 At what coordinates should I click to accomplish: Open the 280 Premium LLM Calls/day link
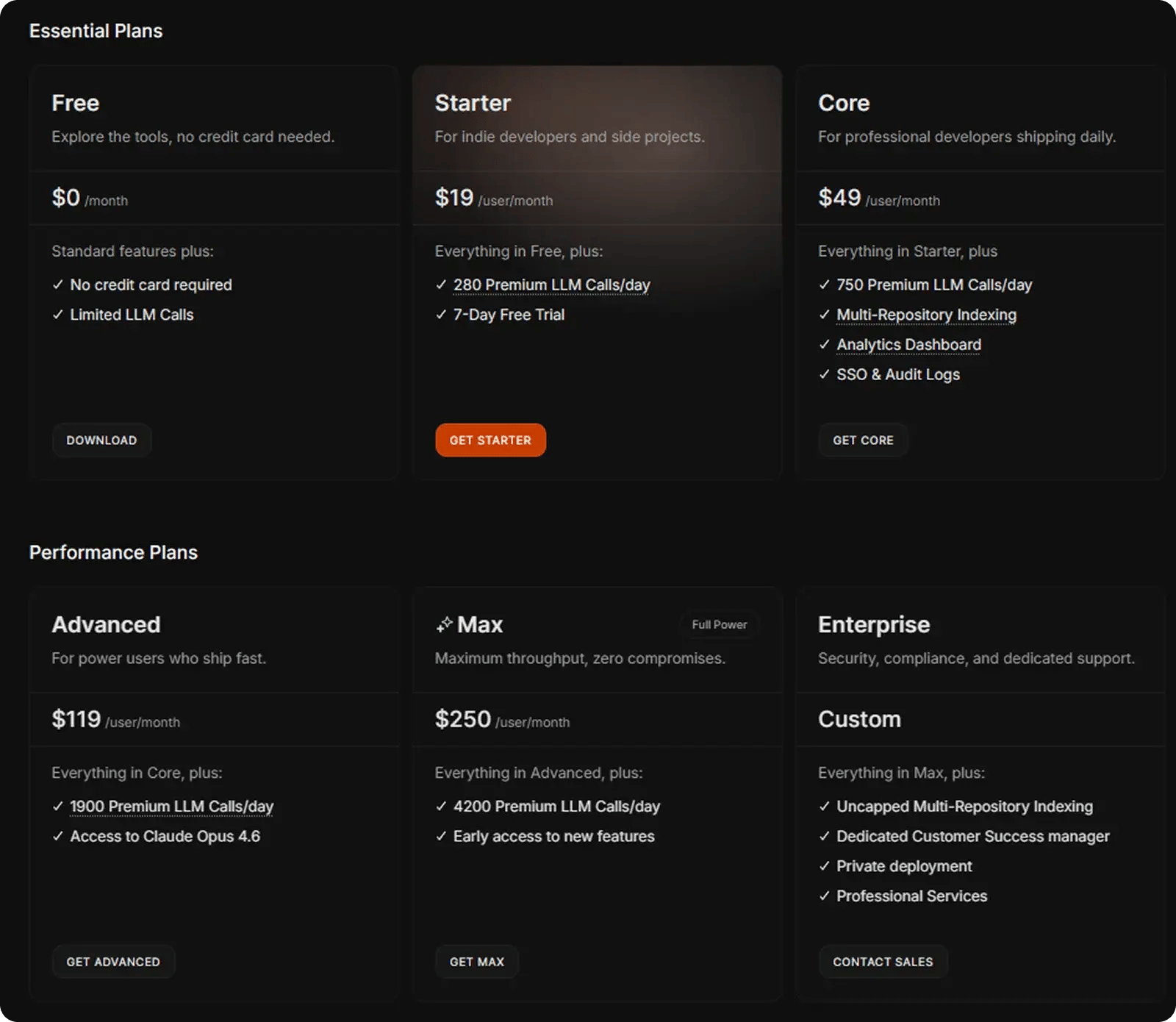point(551,285)
